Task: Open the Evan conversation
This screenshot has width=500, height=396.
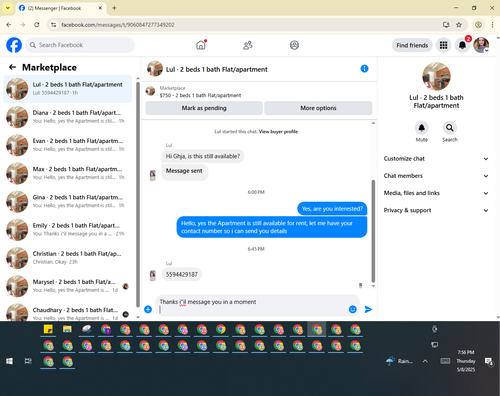Action: coord(68,145)
